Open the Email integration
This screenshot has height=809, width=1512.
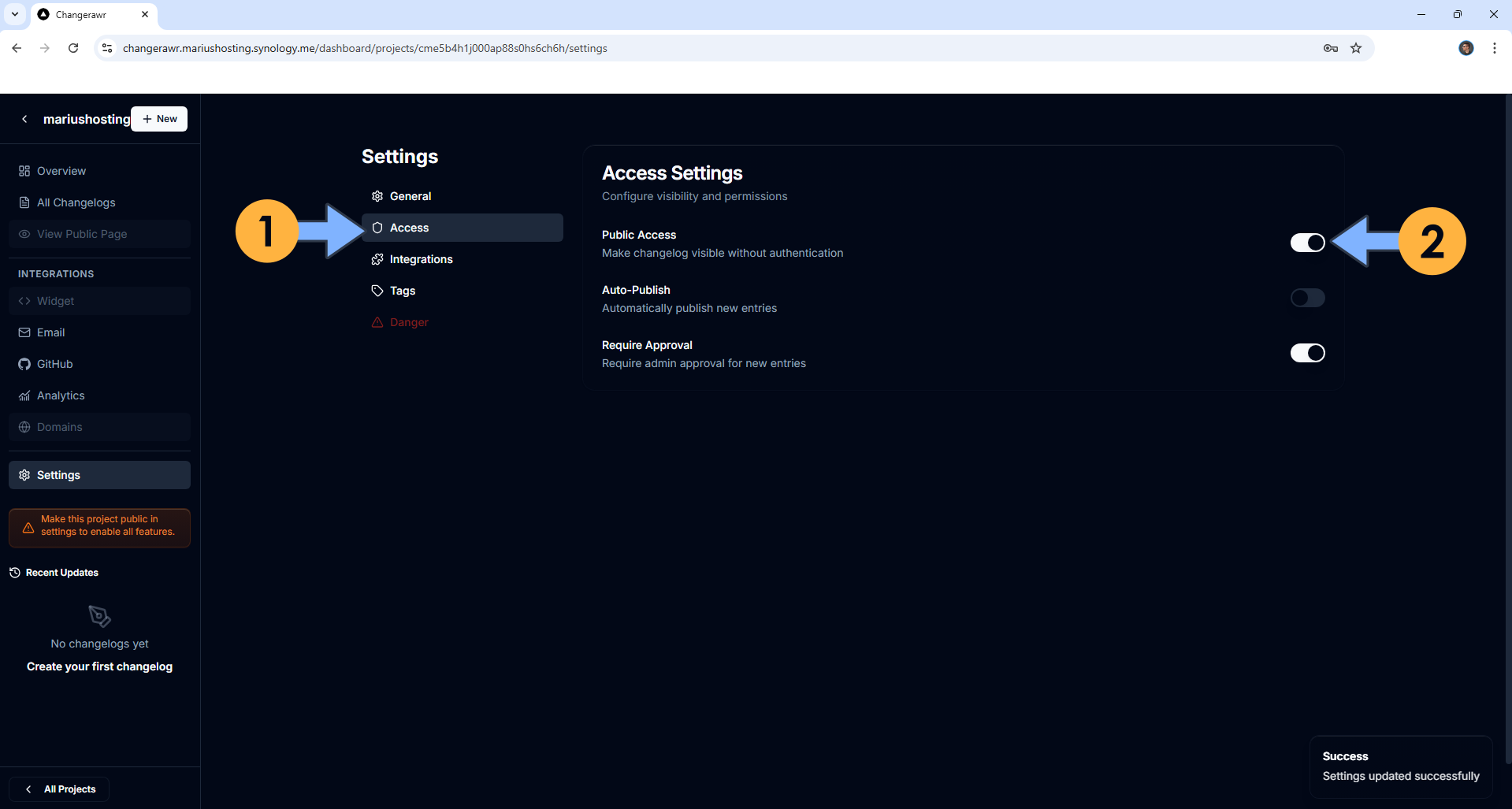coord(99,332)
